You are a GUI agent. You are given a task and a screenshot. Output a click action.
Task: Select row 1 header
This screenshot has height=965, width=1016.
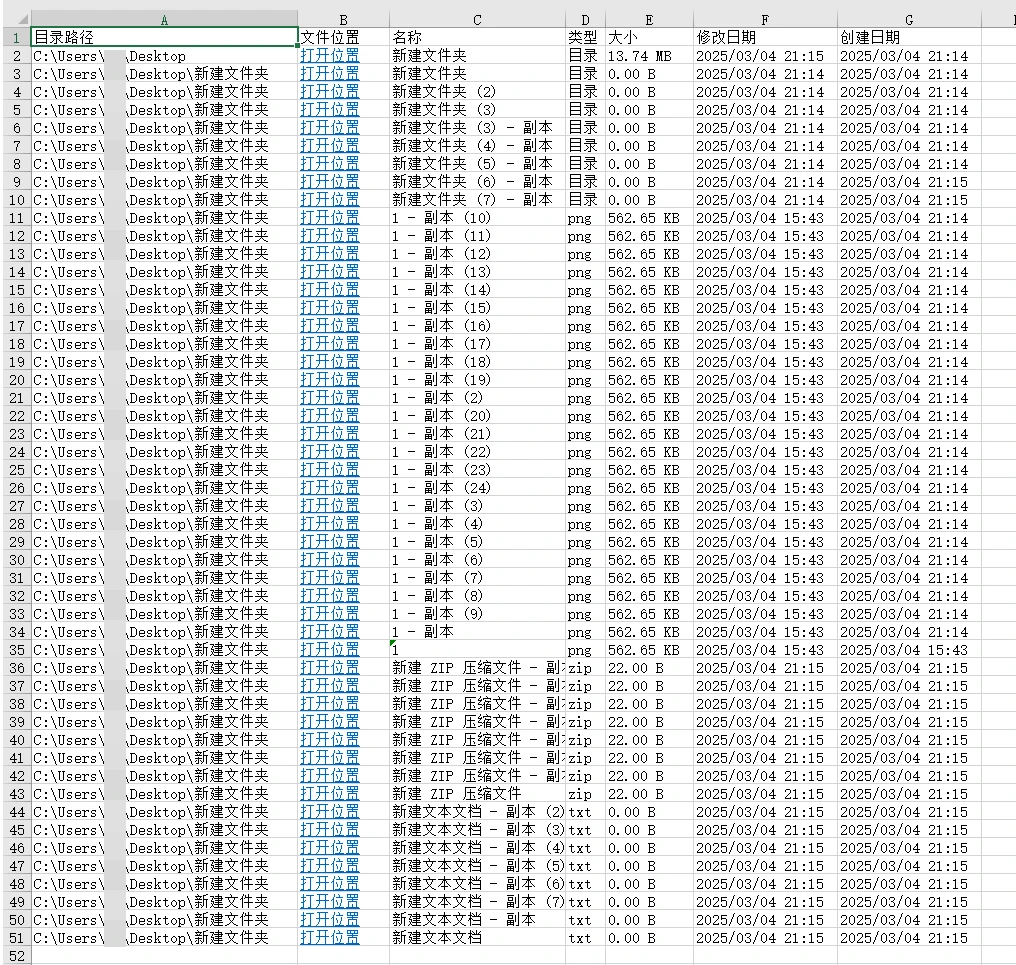15,37
